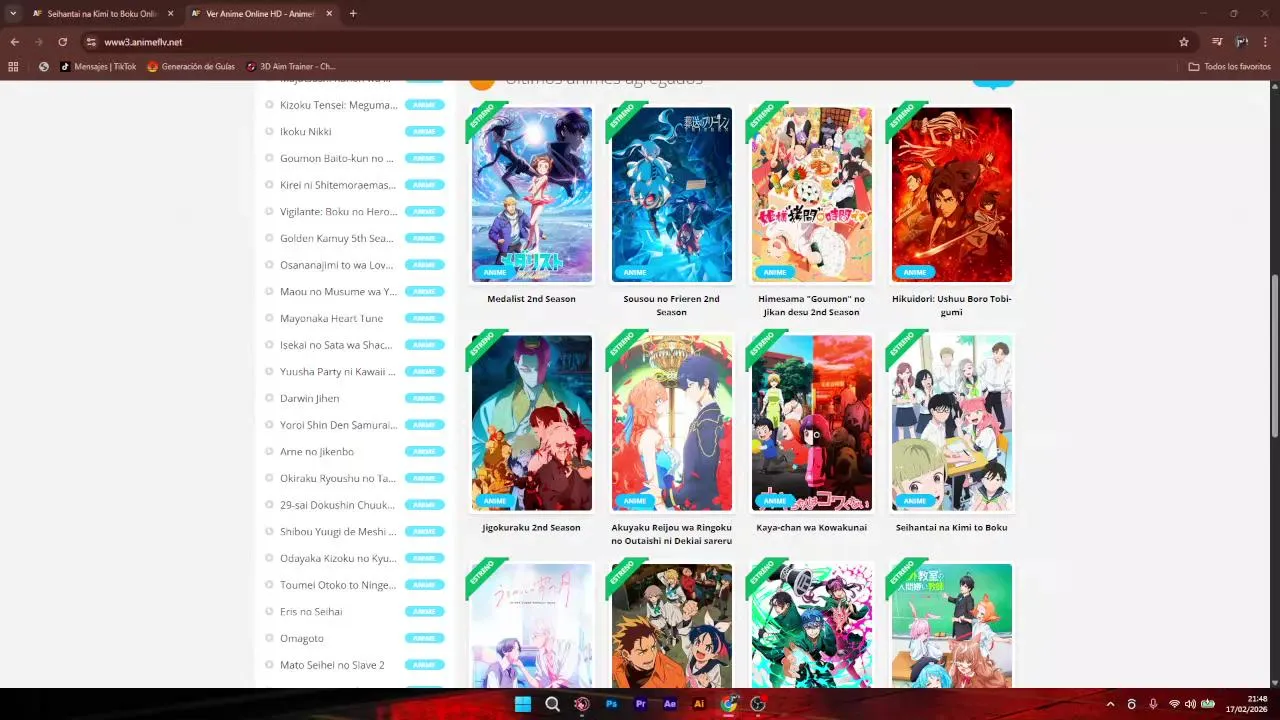This screenshot has width=1280, height=720.
Task: Open the apps grid in bookmarks bar
Action: pos(13,67)
